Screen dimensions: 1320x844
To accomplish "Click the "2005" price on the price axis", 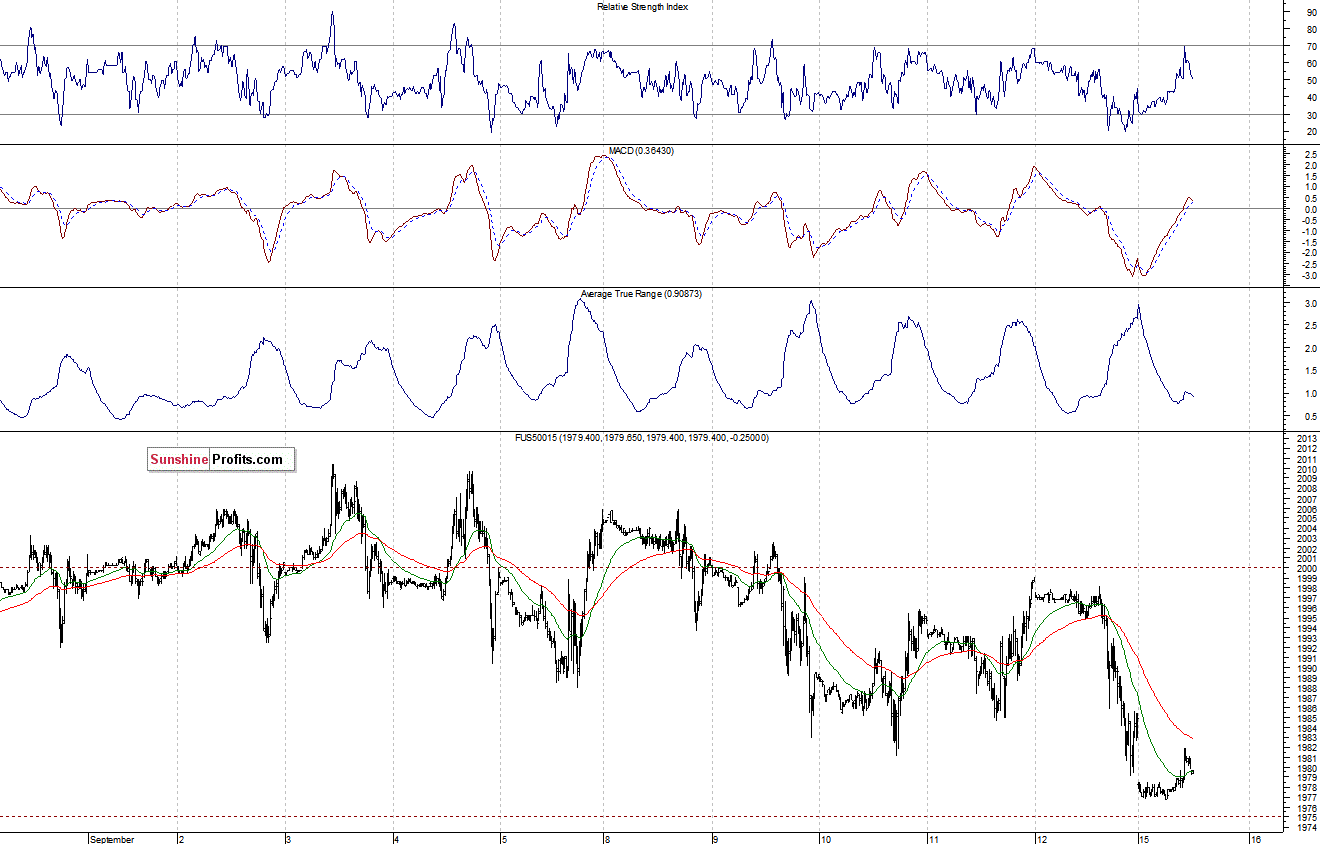I will (x=1306, y=520).
